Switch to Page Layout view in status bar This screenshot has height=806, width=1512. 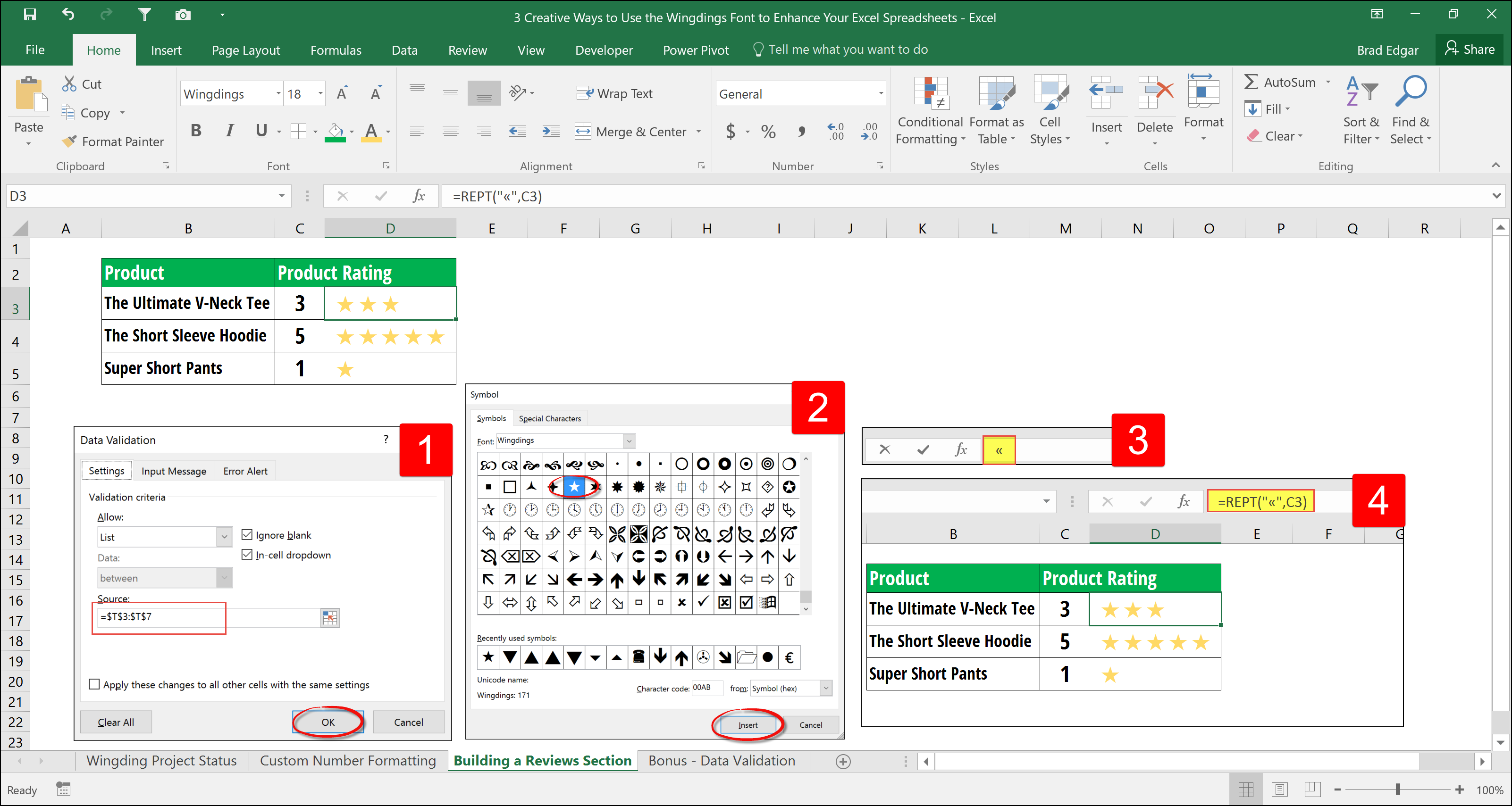pos(1279,789)
